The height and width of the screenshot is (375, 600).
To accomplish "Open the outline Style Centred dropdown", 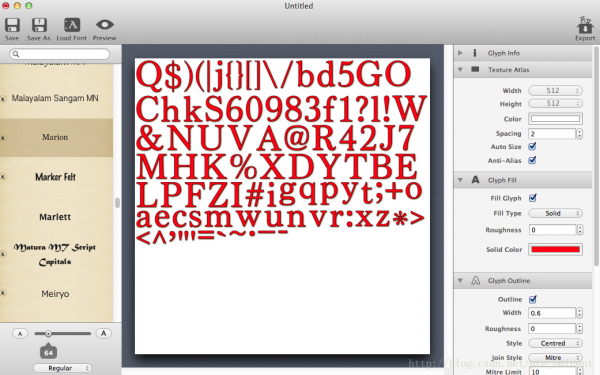I will (x=555, y=343).
